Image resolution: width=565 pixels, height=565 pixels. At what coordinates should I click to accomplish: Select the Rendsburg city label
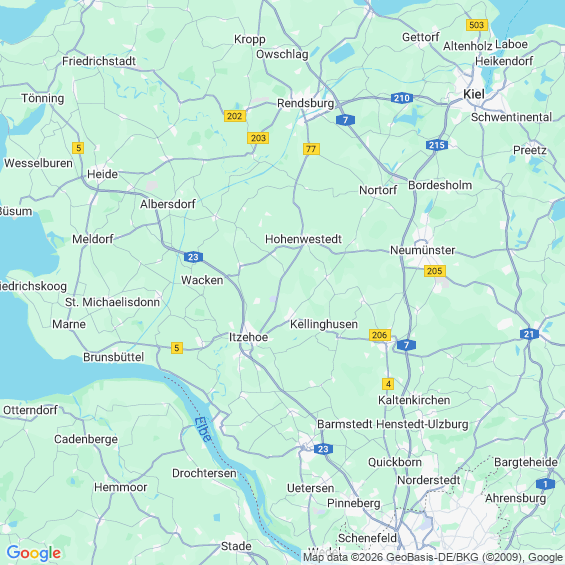(305, 103)
